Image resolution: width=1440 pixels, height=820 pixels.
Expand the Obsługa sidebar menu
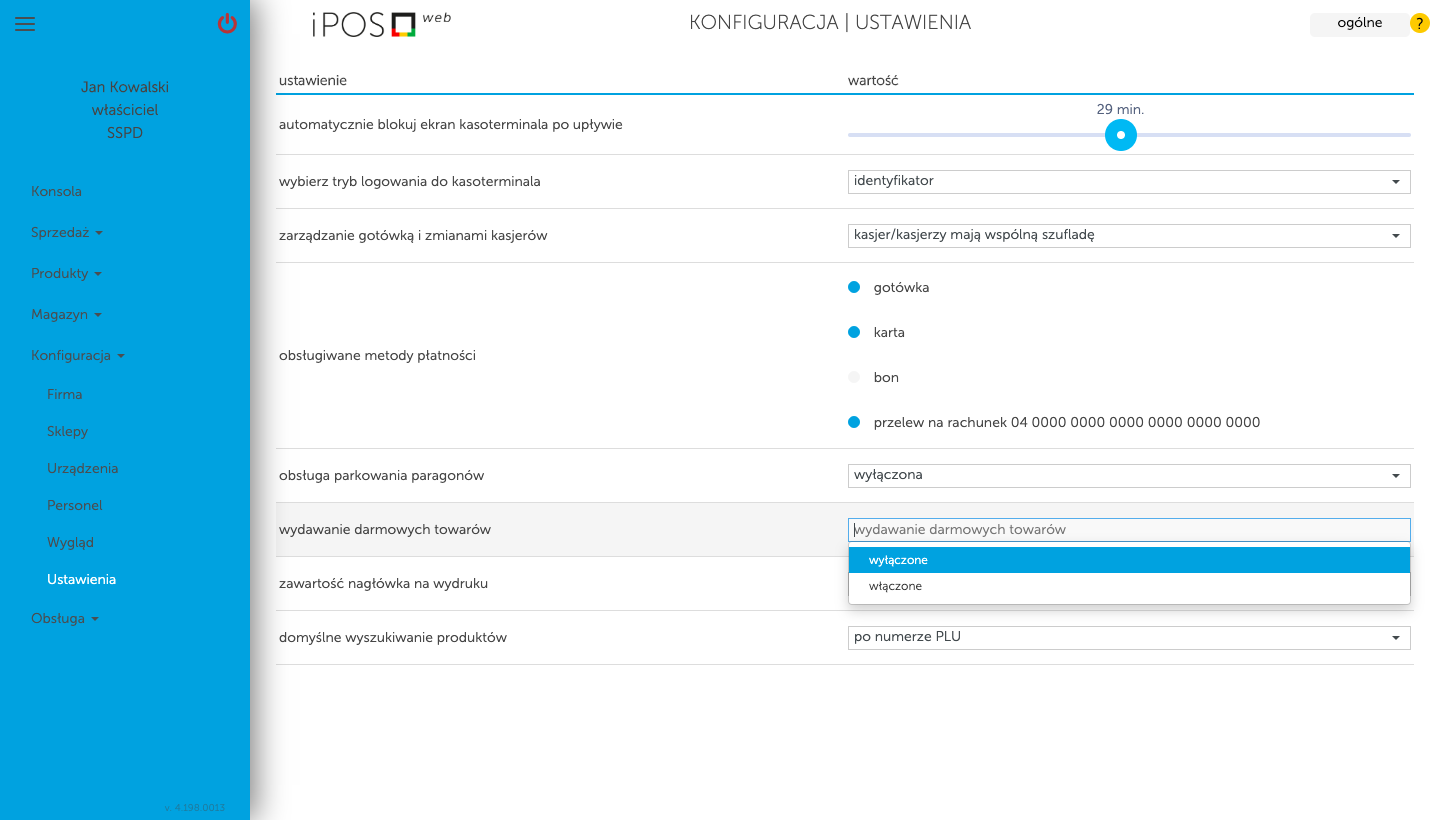65,618
